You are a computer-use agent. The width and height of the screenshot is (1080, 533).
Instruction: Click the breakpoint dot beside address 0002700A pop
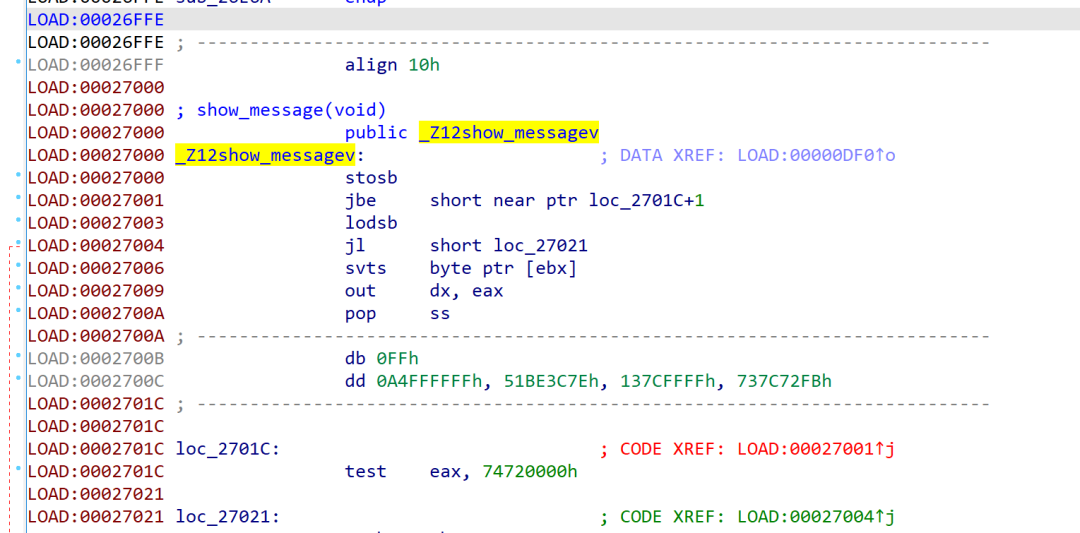[x=18, y=311]
